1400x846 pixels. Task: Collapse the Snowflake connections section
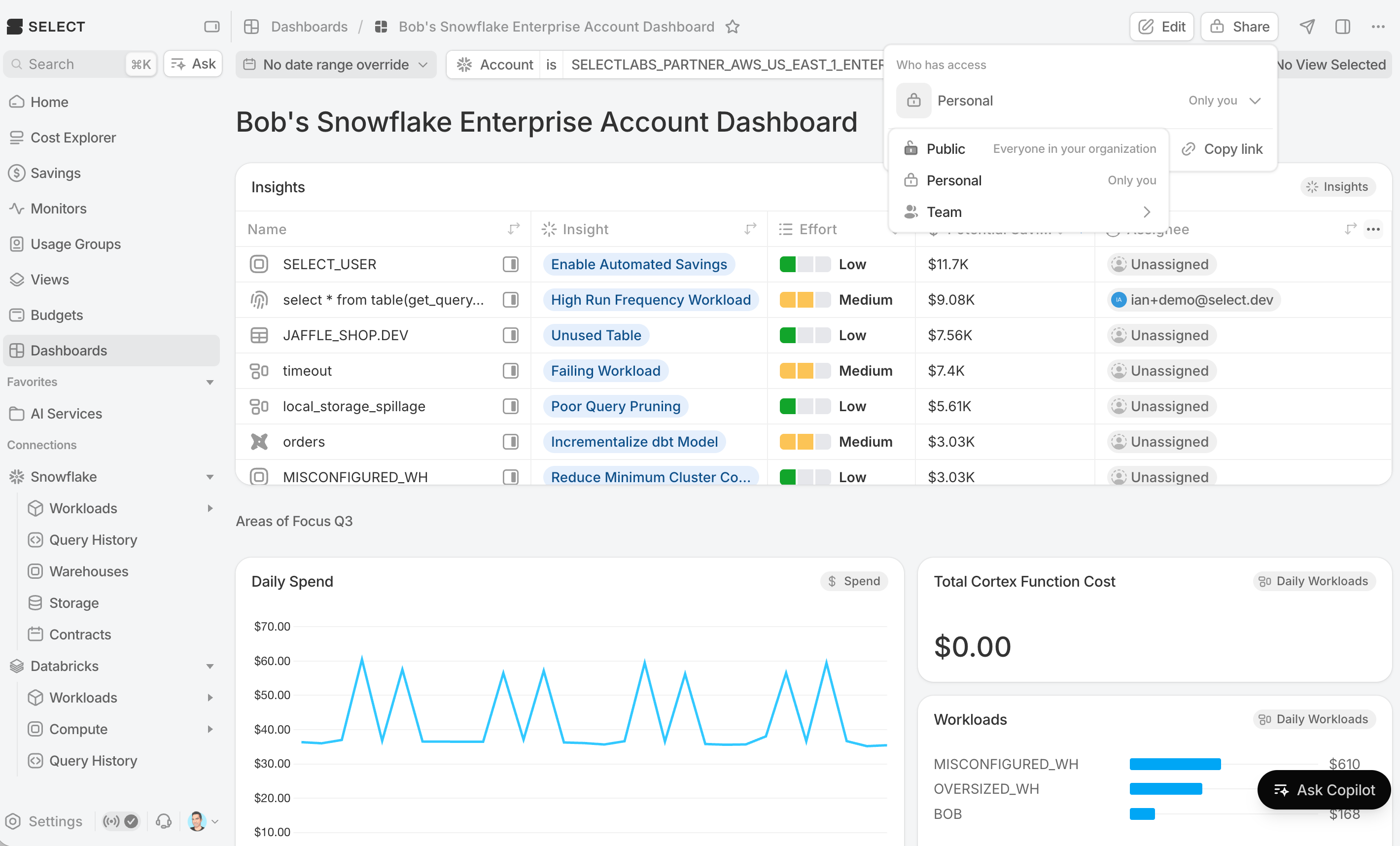[210, 477]
